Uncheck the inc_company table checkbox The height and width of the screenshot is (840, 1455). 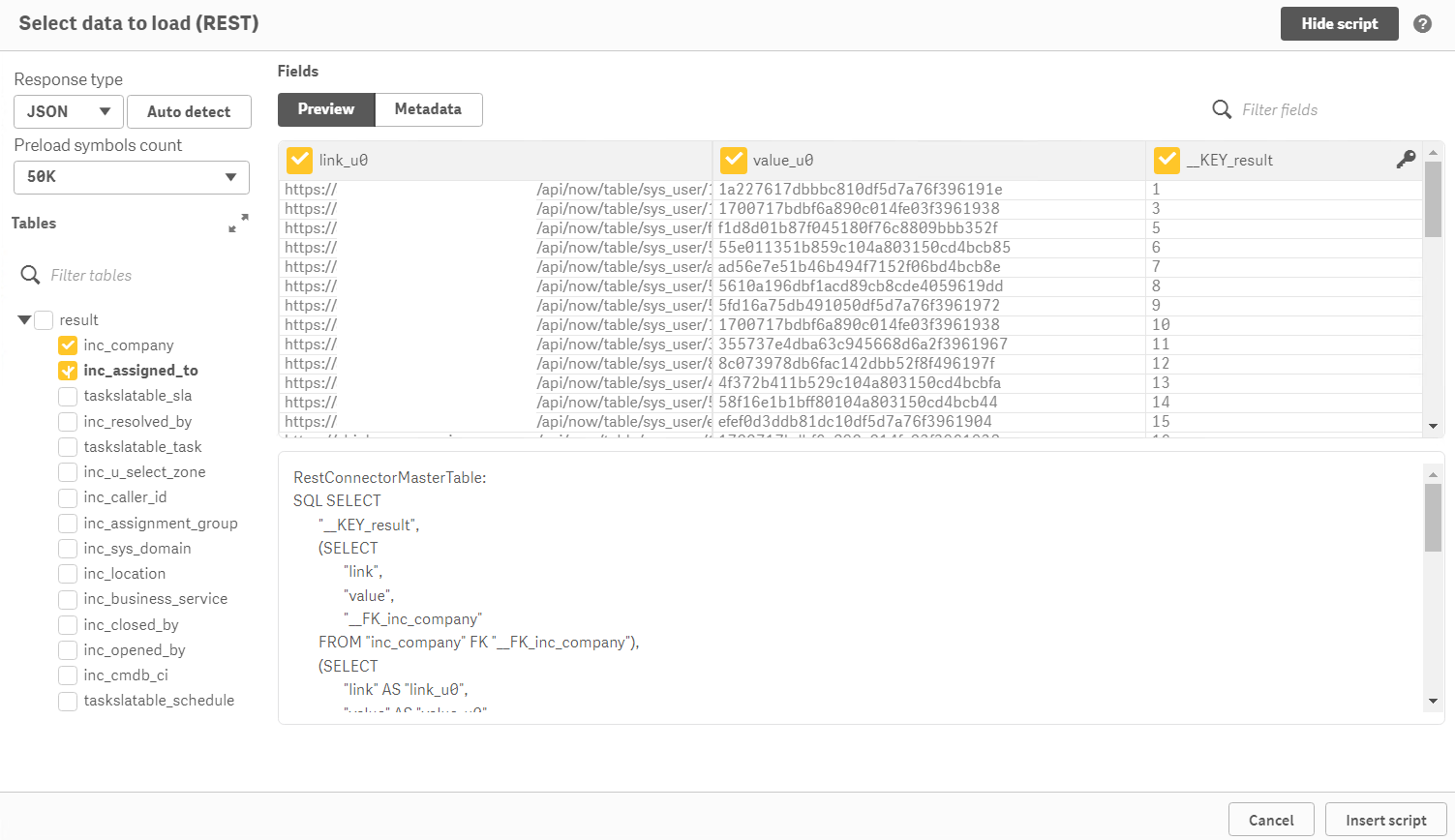(x=68, y=345)
